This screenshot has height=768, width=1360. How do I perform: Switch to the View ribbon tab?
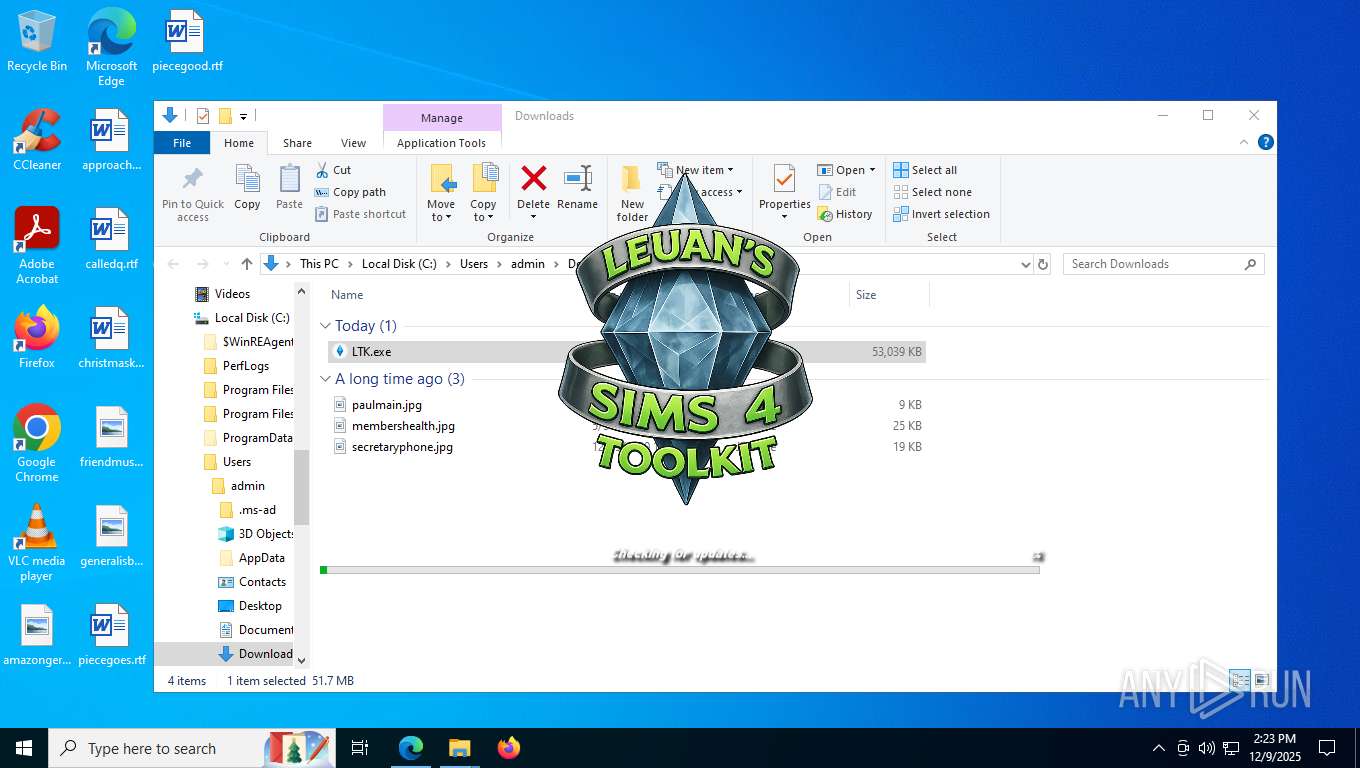click(x=353, y=143)
